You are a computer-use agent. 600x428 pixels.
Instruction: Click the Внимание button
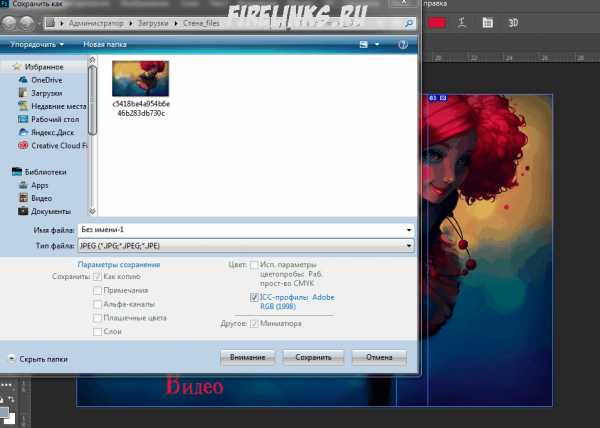pos(248,357)
